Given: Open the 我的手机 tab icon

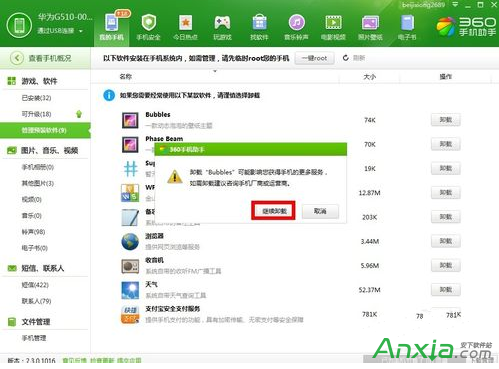Looking at the screenshot, I should (112, 23).
